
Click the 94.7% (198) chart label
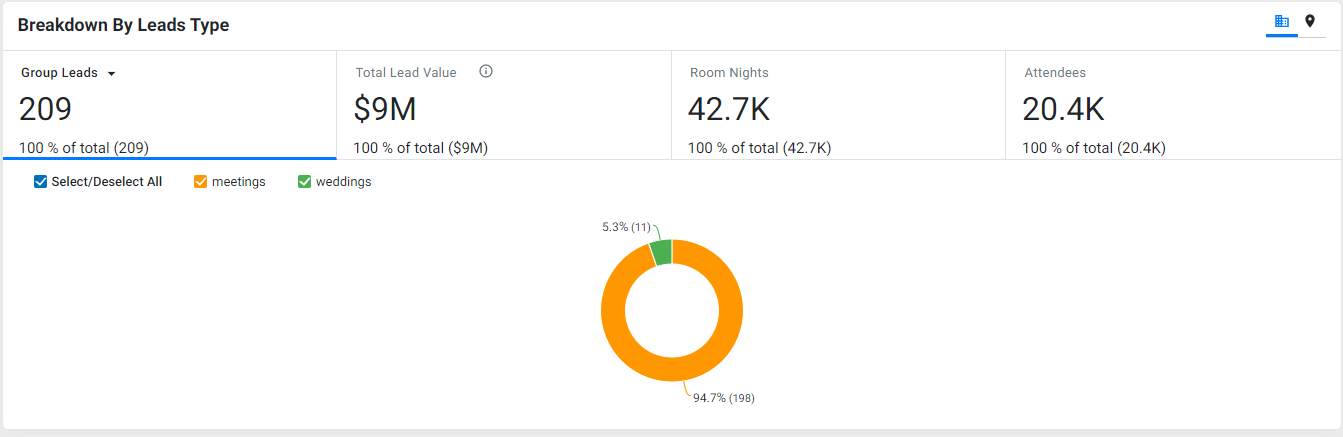click(724, 398)
